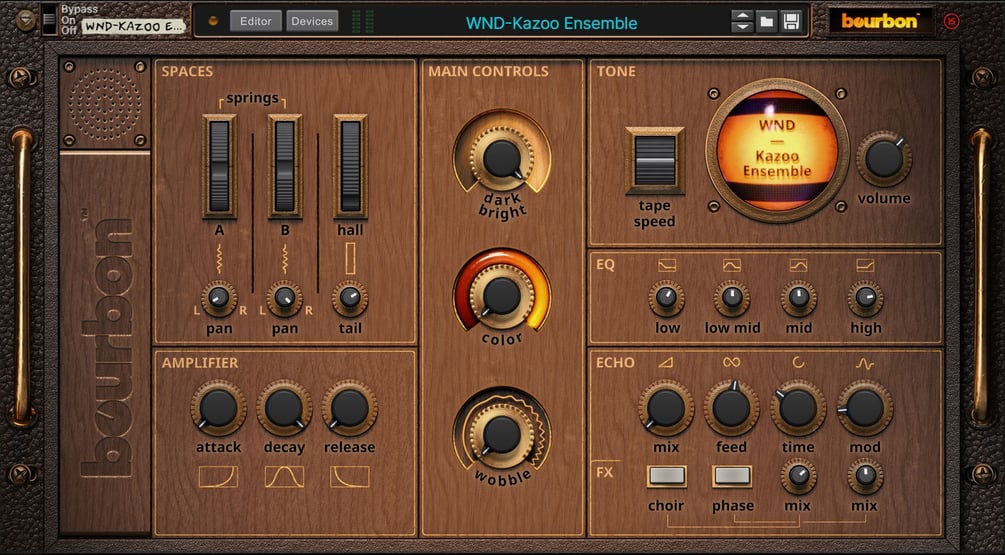
Task: Click the bourbon logo badge
Action: pyautogui.click(x=879, y=21)
